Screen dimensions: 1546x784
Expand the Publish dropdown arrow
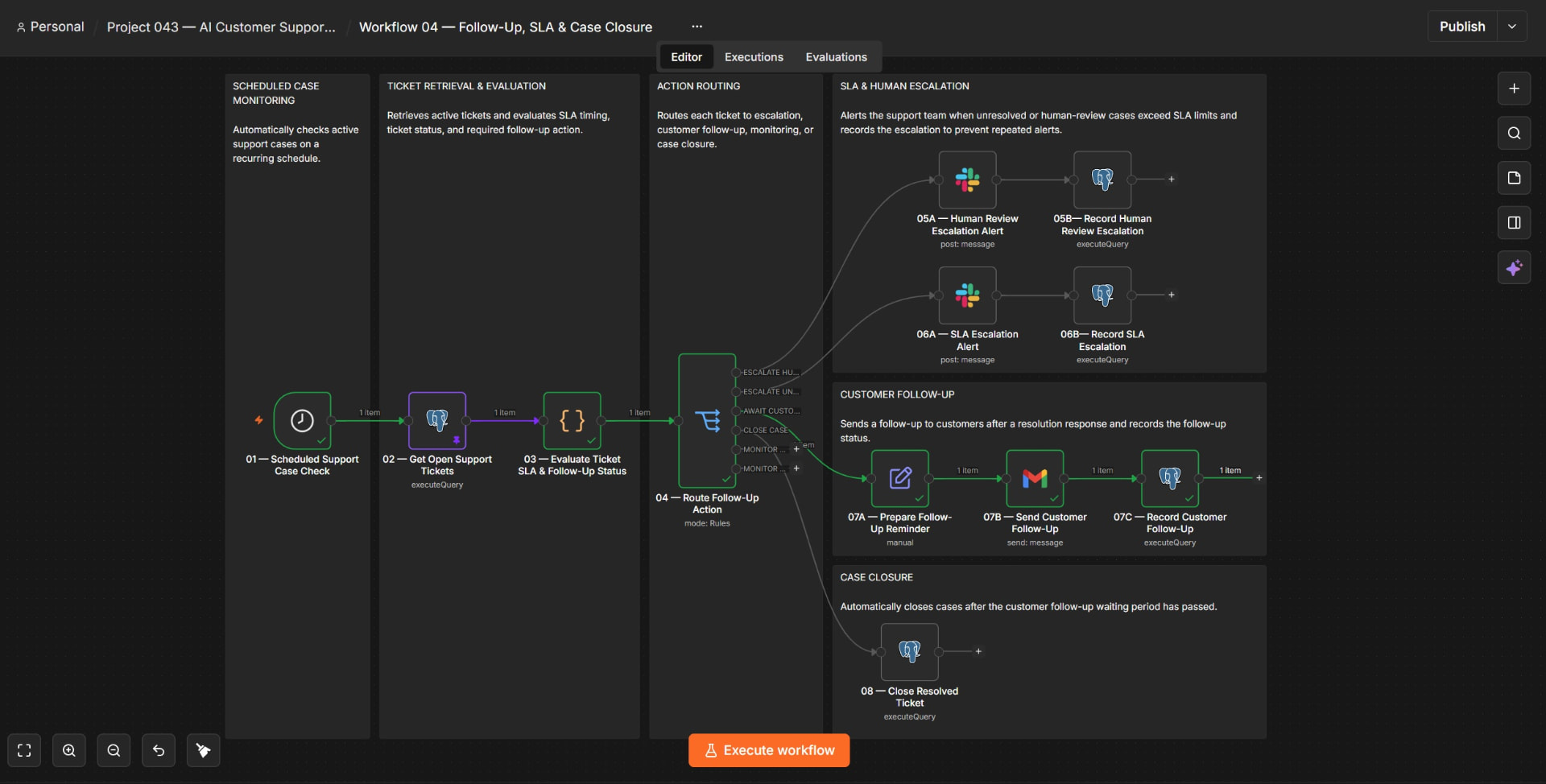[x=1512, y=27]
